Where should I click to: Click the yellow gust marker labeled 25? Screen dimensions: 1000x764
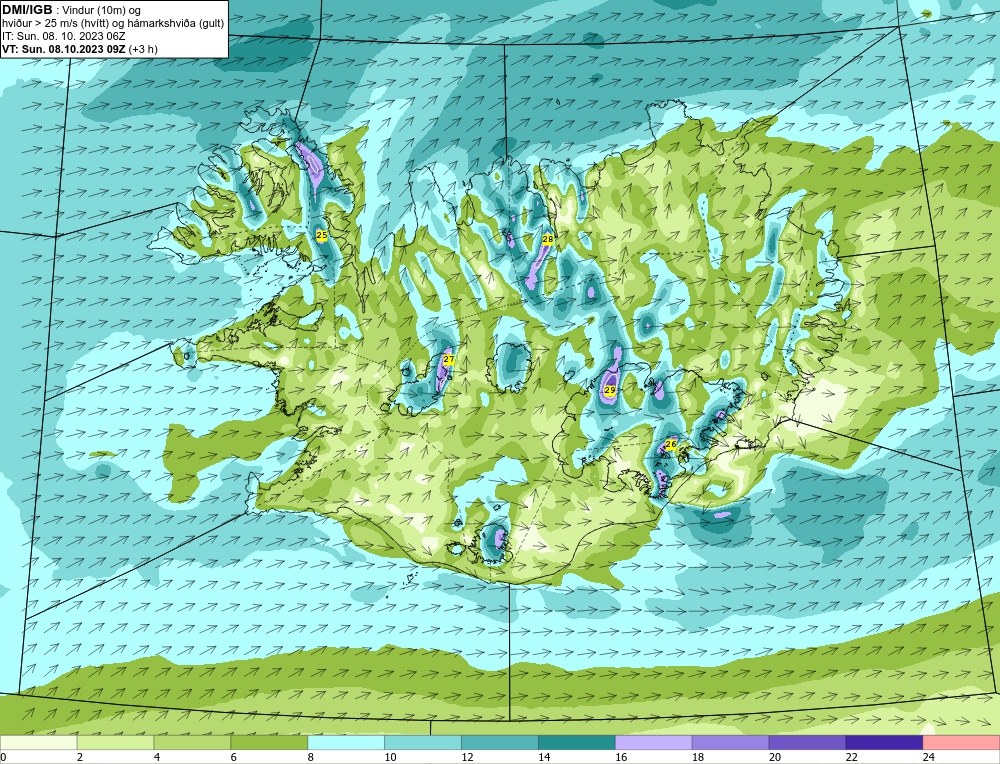tap(322, 235)
